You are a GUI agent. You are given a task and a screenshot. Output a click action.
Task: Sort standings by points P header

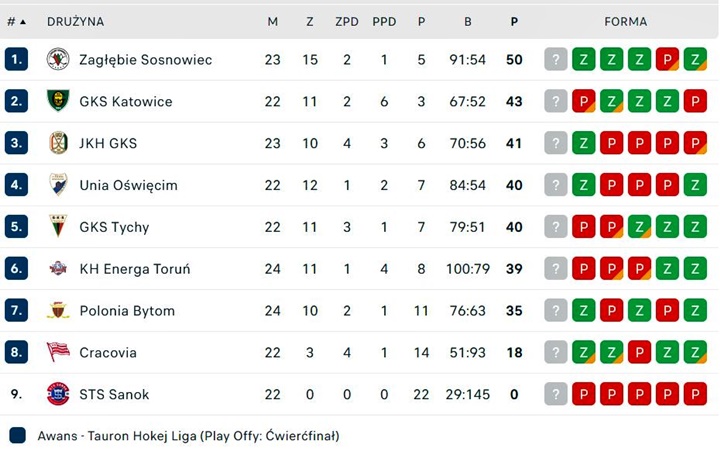514,21
